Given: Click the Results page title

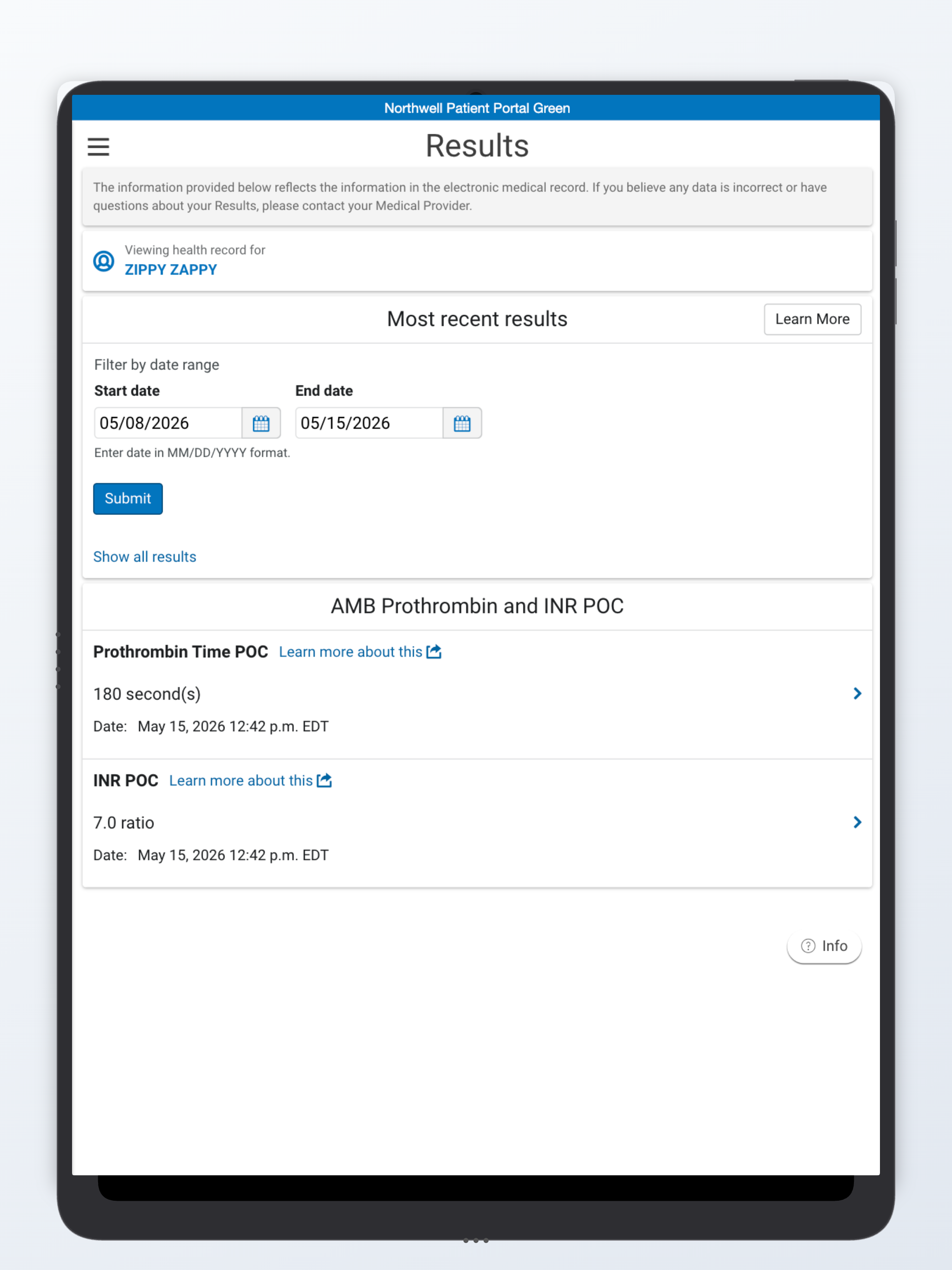Looking at the screenshot, I should click(477, 146).
